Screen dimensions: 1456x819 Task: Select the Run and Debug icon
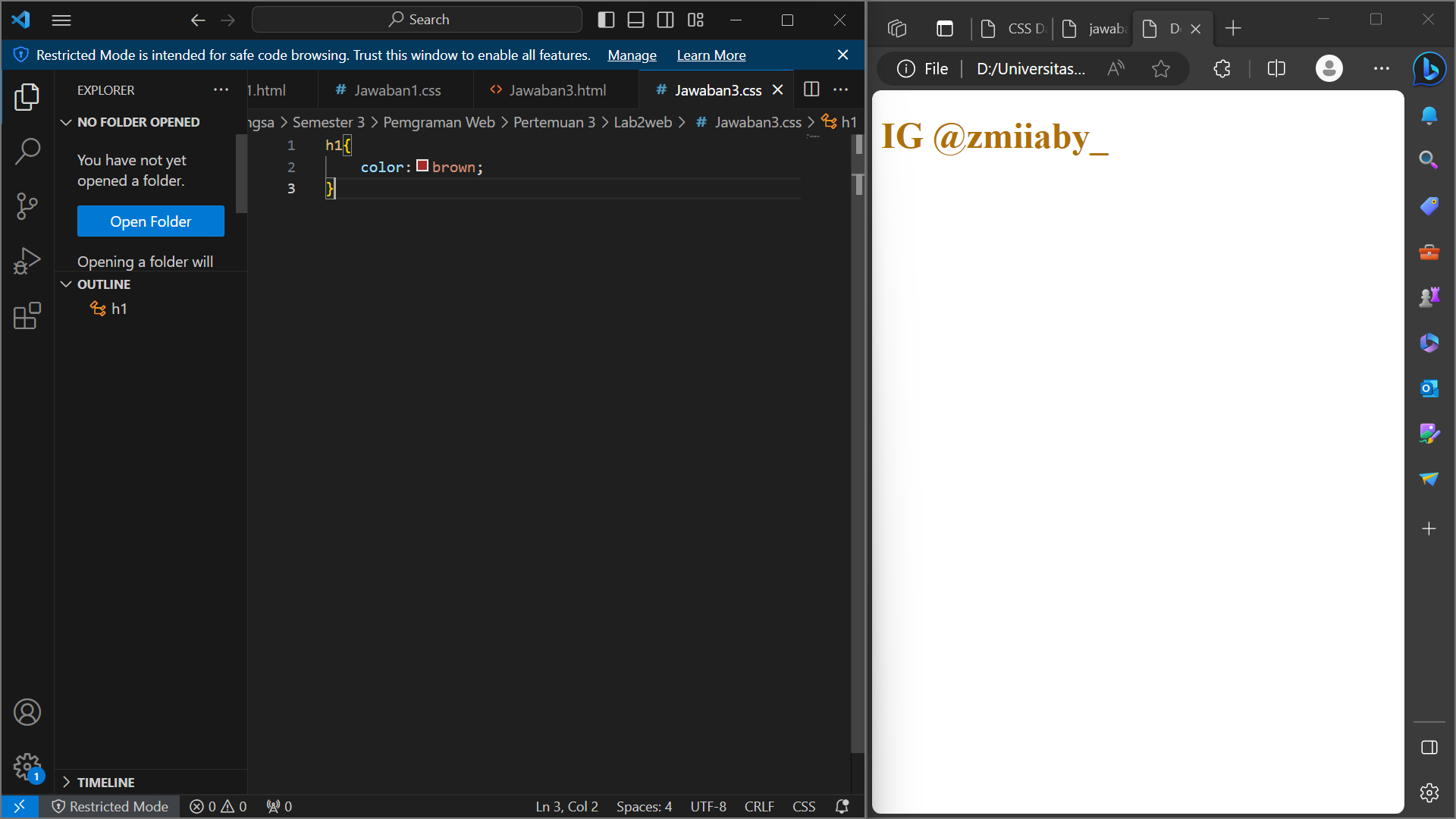[x=27, y=260]
